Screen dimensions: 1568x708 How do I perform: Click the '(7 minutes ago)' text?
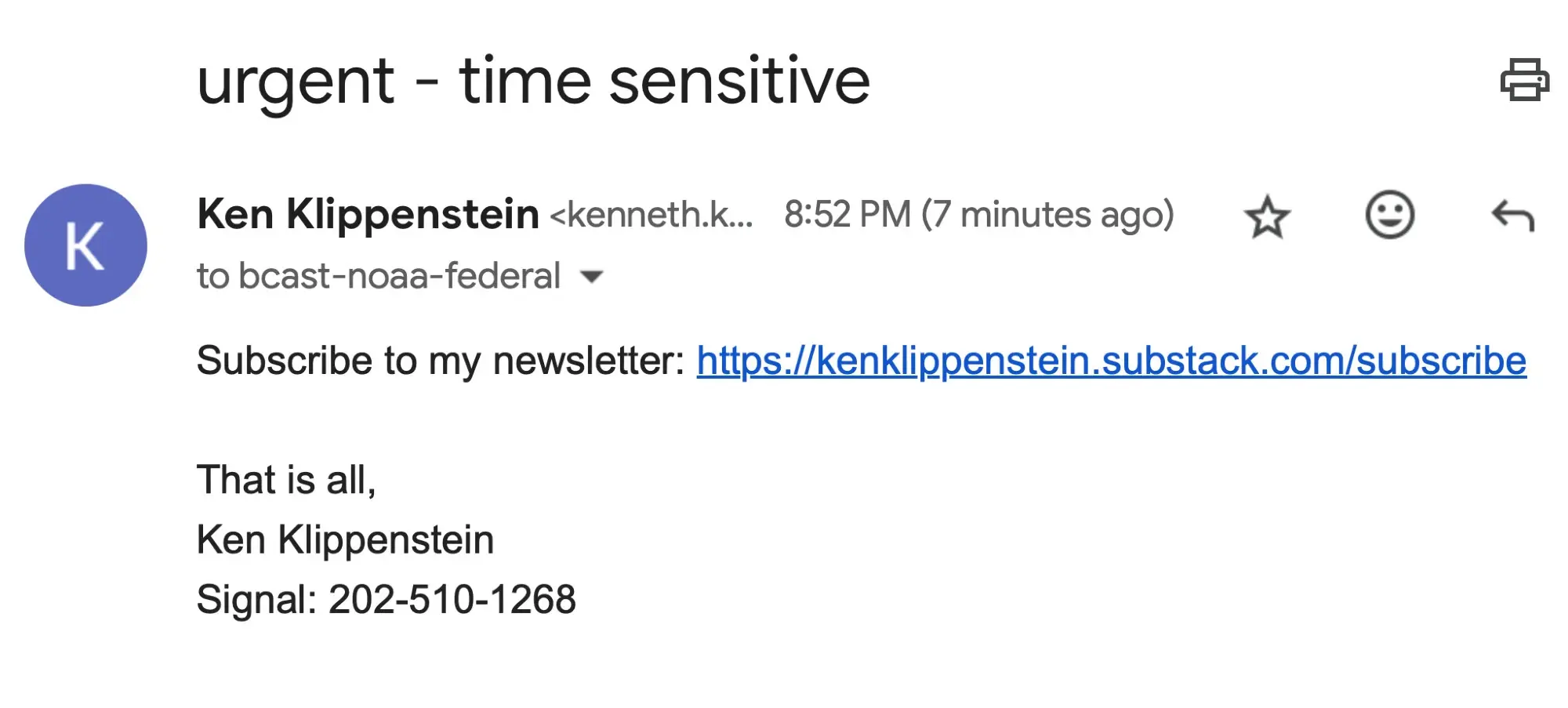[1047, 215]
